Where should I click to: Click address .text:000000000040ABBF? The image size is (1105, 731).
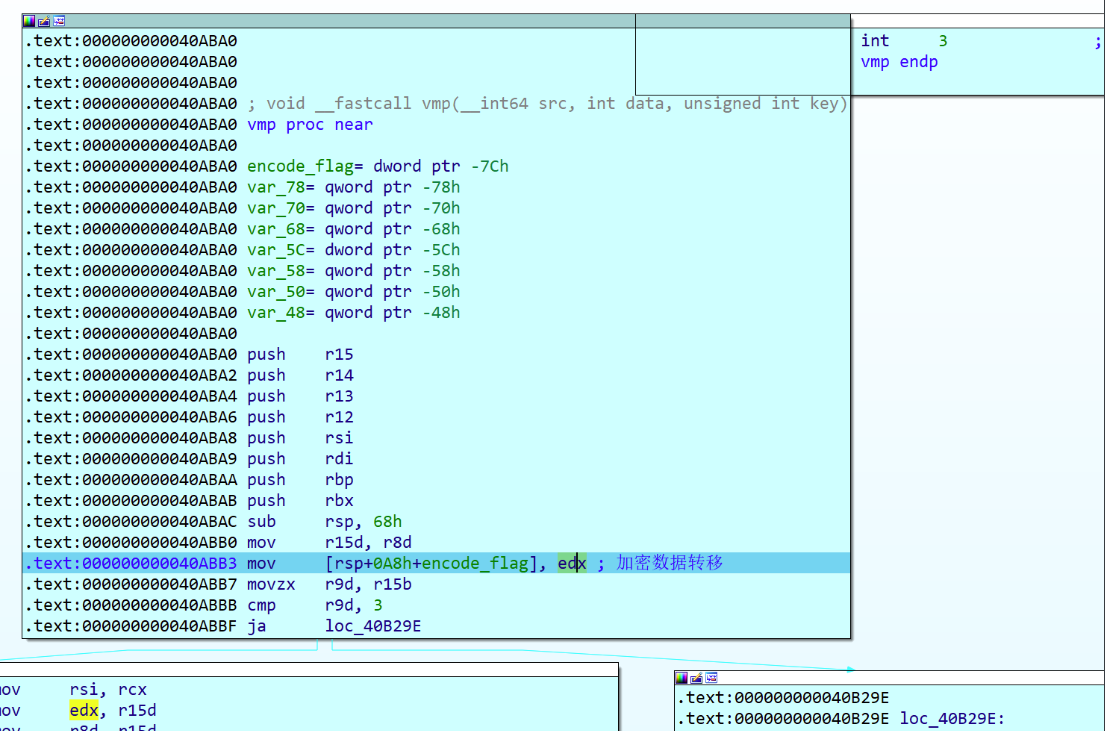click(x=131, y=626)
